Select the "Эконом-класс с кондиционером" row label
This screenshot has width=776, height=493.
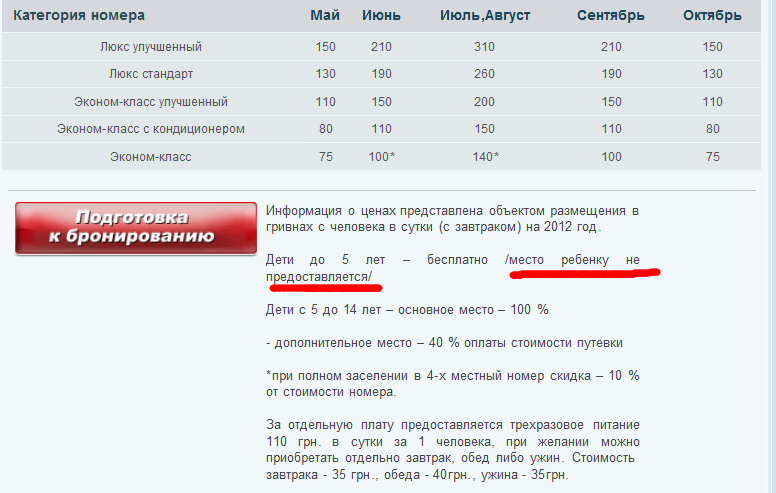[151, 129]
